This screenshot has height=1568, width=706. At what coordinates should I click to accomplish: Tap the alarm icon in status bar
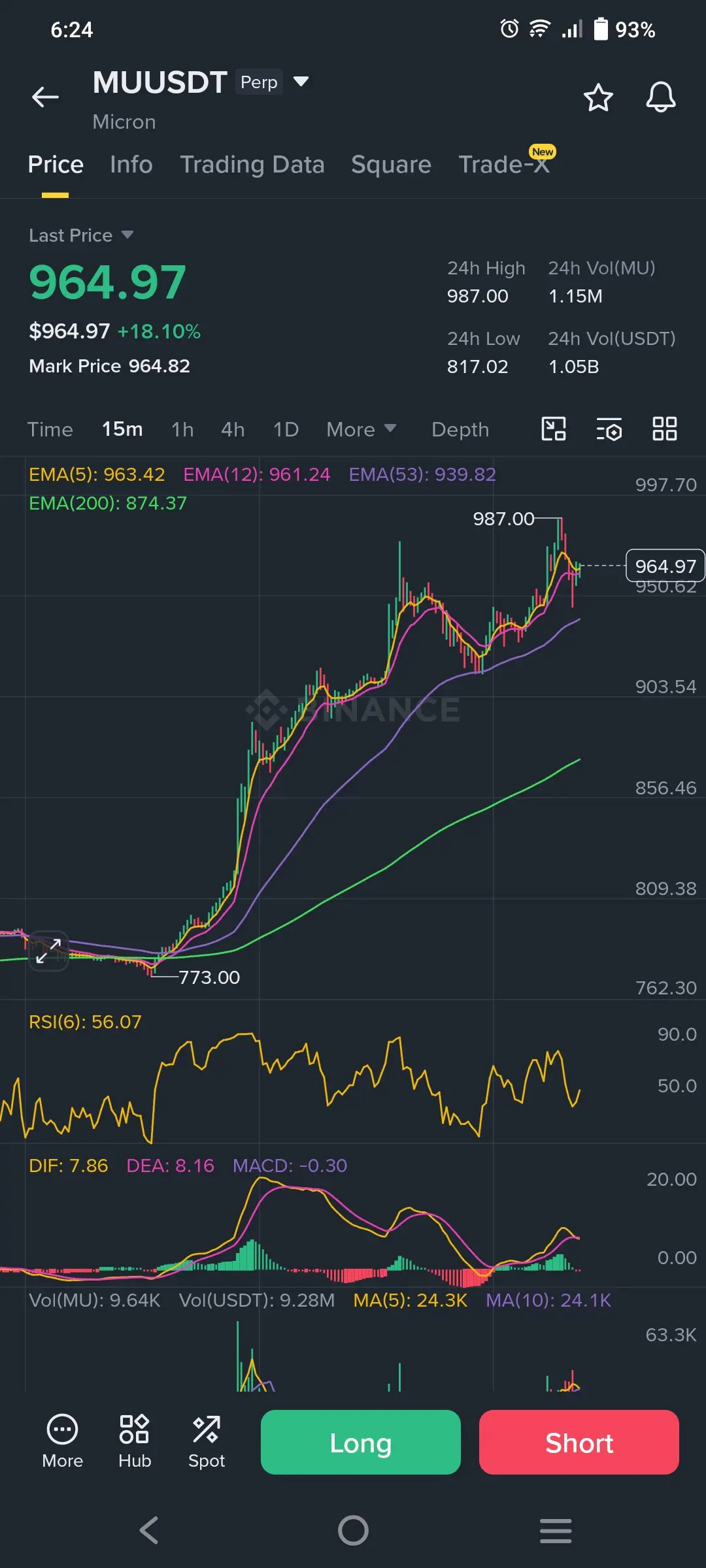click(x=509, y=29)
